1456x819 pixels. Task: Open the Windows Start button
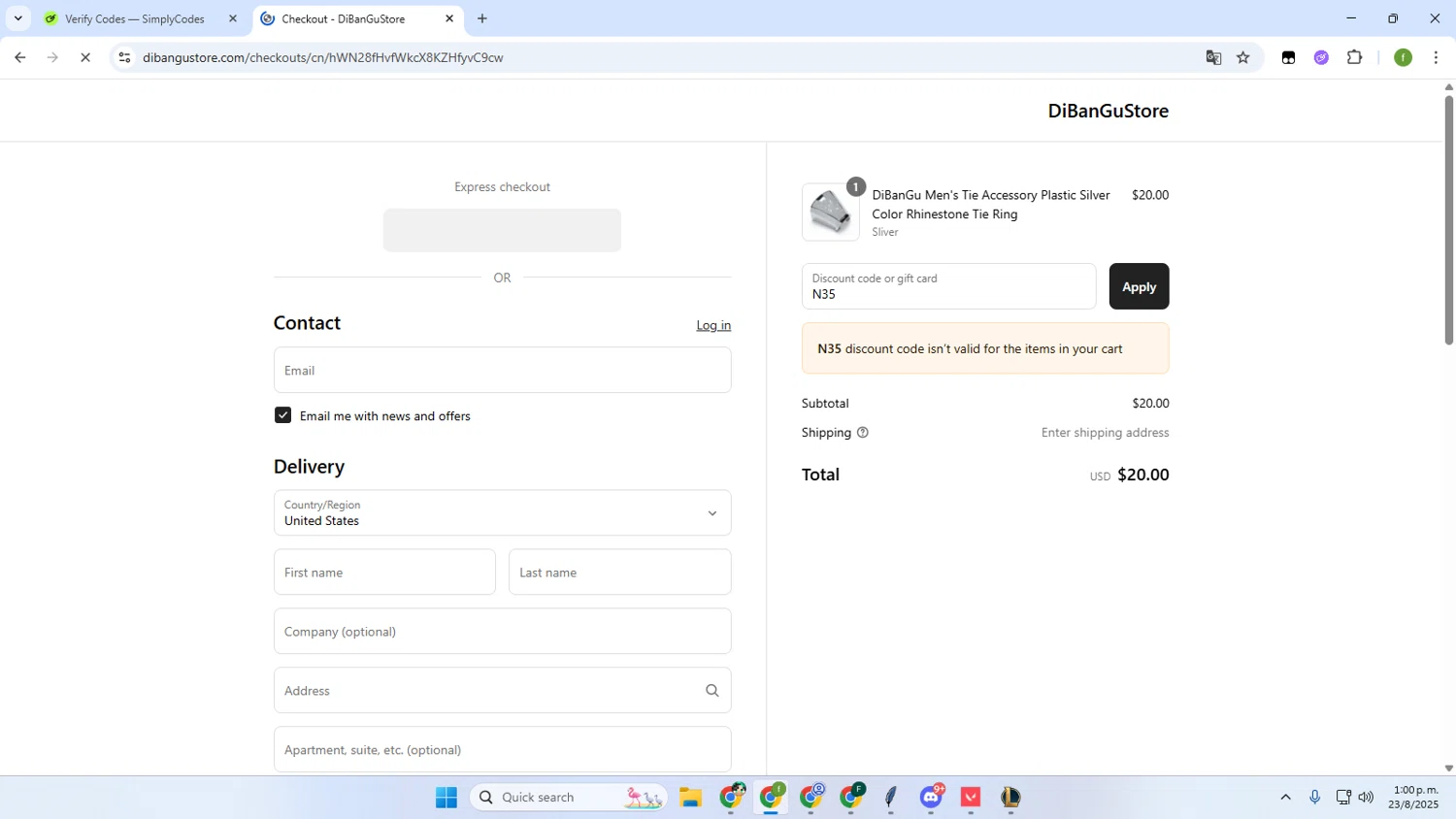click(447, 798)
